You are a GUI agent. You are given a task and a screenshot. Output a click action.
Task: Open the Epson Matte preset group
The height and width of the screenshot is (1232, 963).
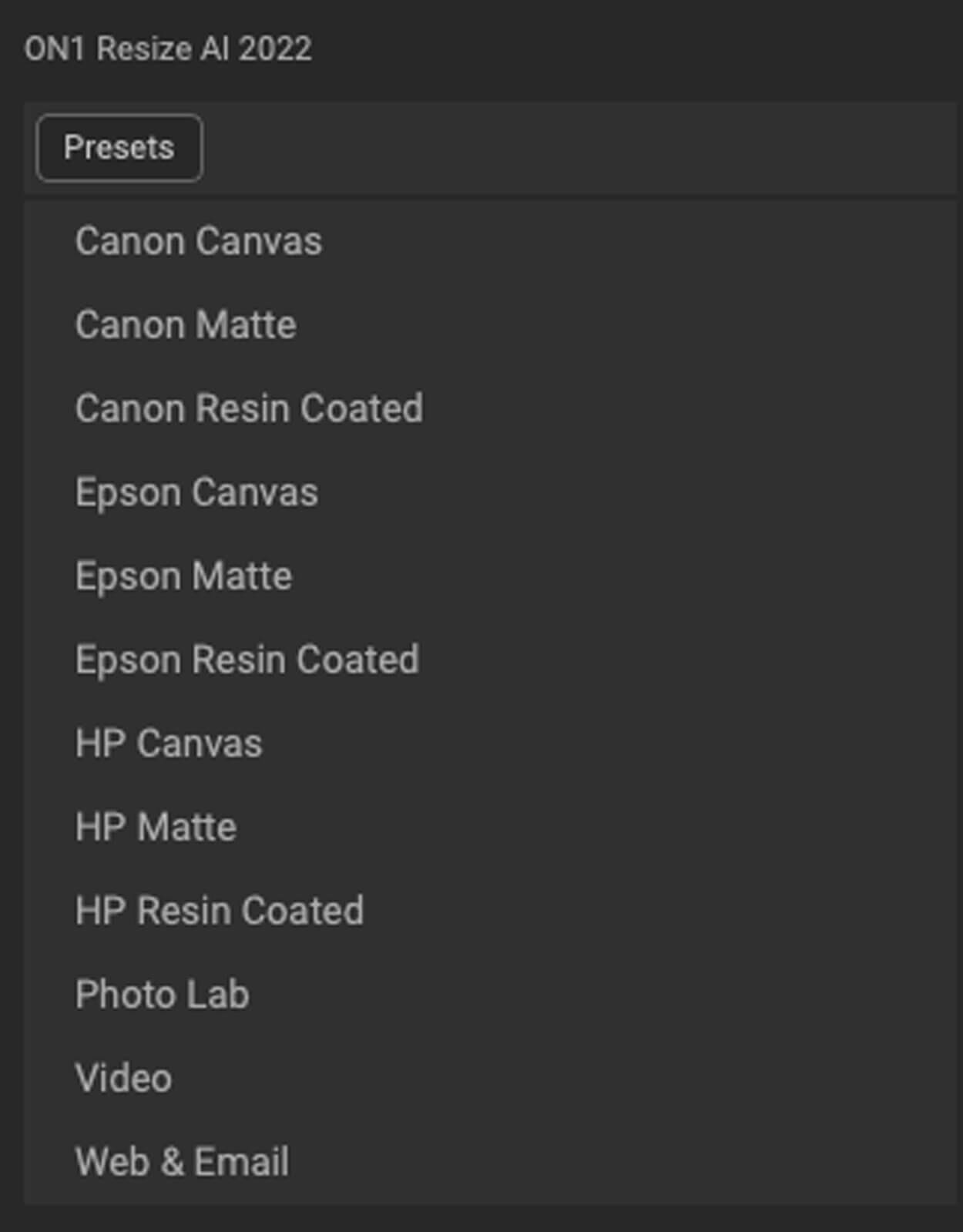pos(183,576)
